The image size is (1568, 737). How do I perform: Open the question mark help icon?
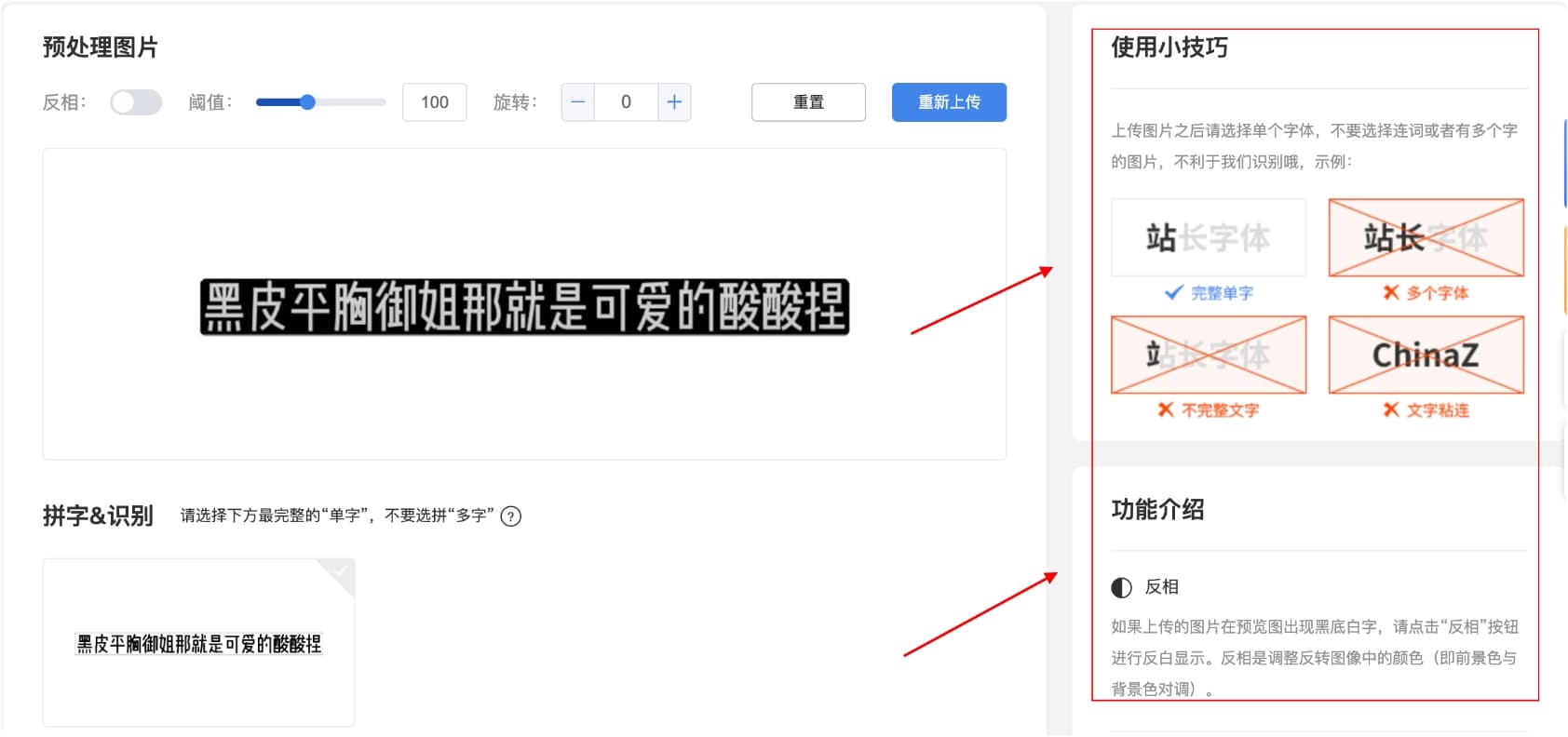click(511, 516)
